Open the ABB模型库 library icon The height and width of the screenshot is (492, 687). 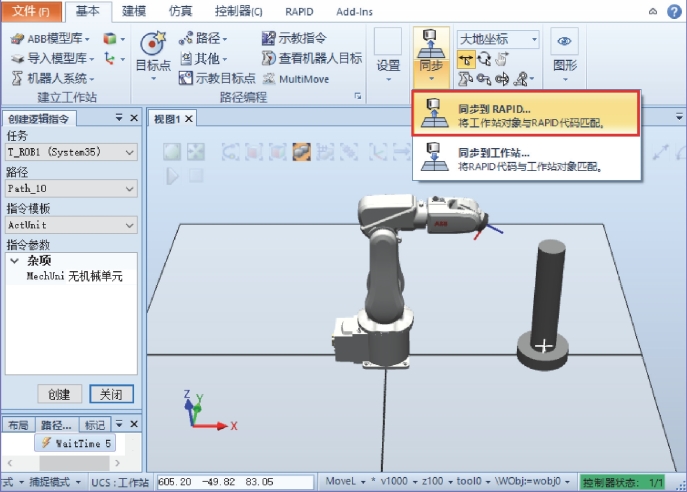(x=18, y=39)
